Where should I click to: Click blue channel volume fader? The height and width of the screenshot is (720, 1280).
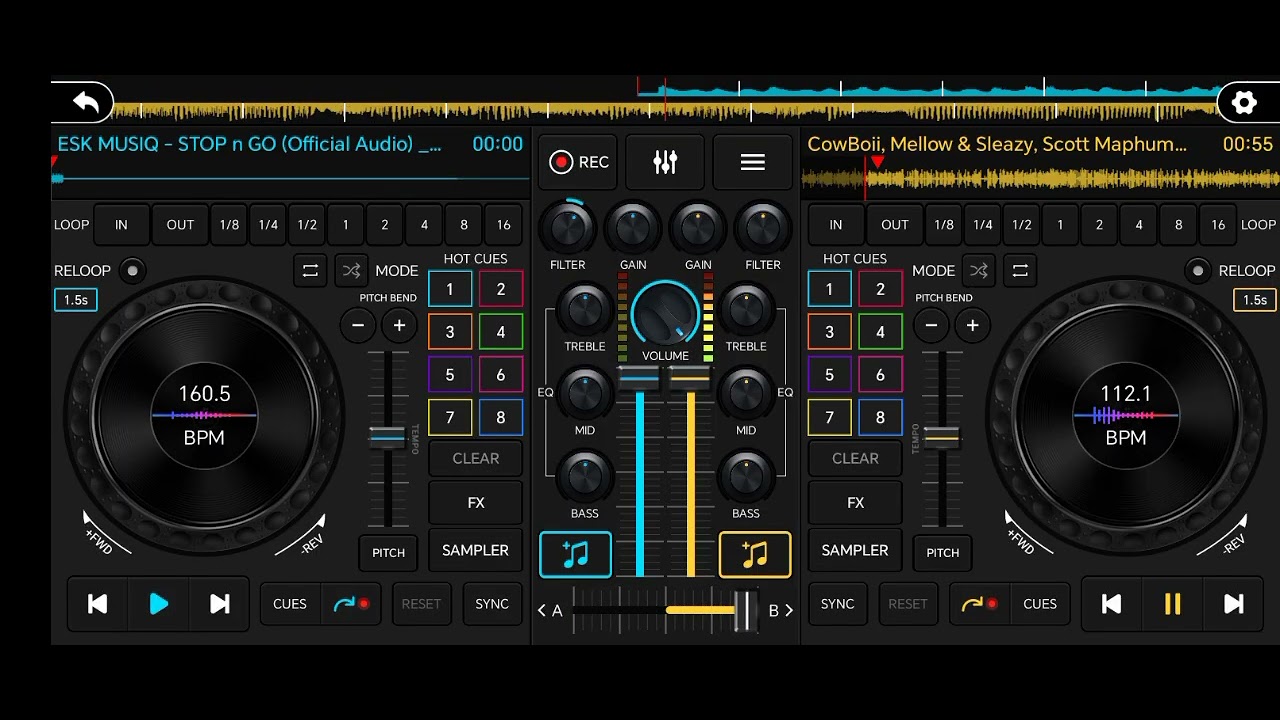638,378
